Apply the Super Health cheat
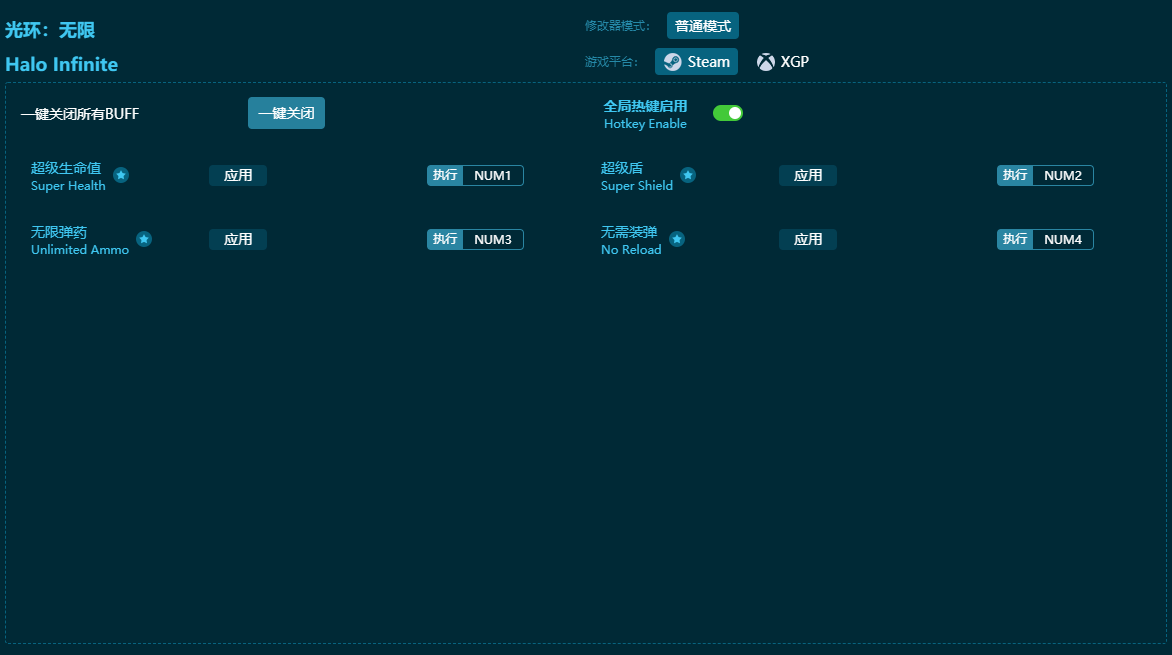The height and width of the screenshot is (655, 1172). click(x=238, y=176)
